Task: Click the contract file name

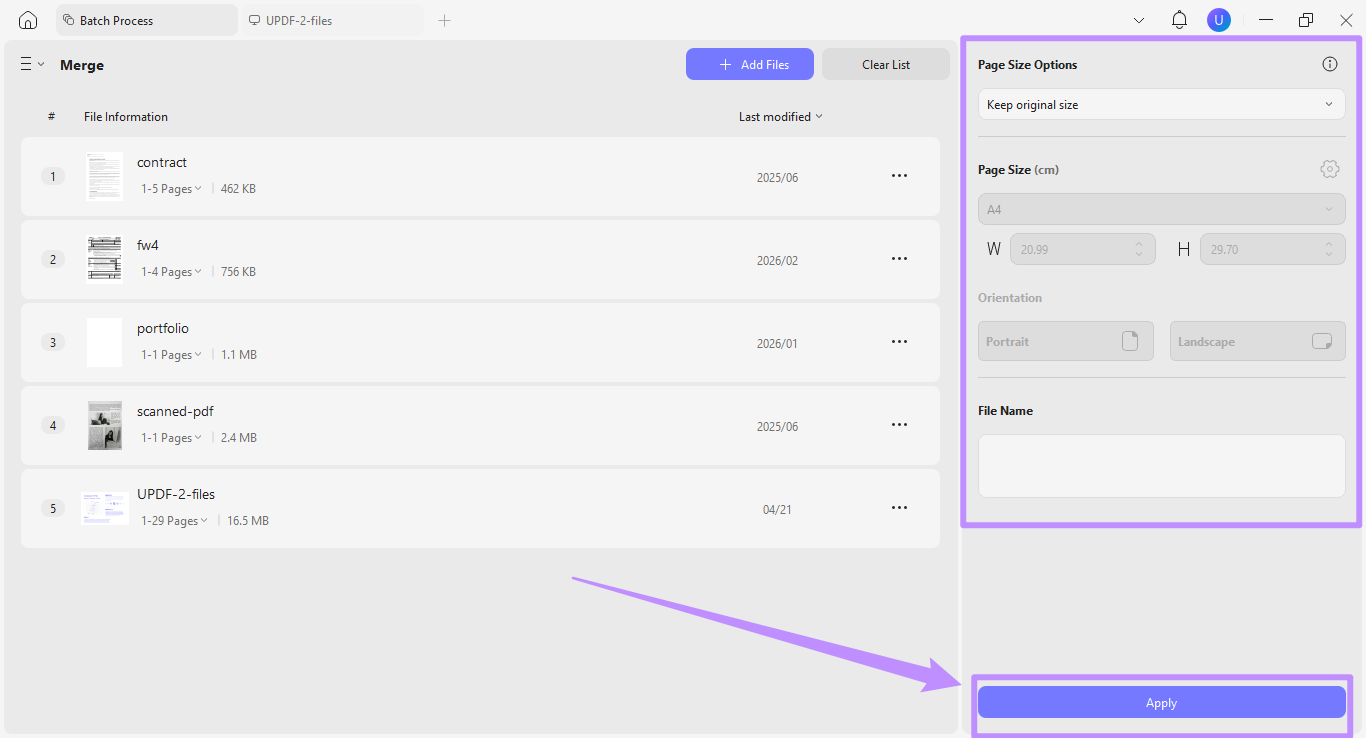Action: tap(162, 162)
